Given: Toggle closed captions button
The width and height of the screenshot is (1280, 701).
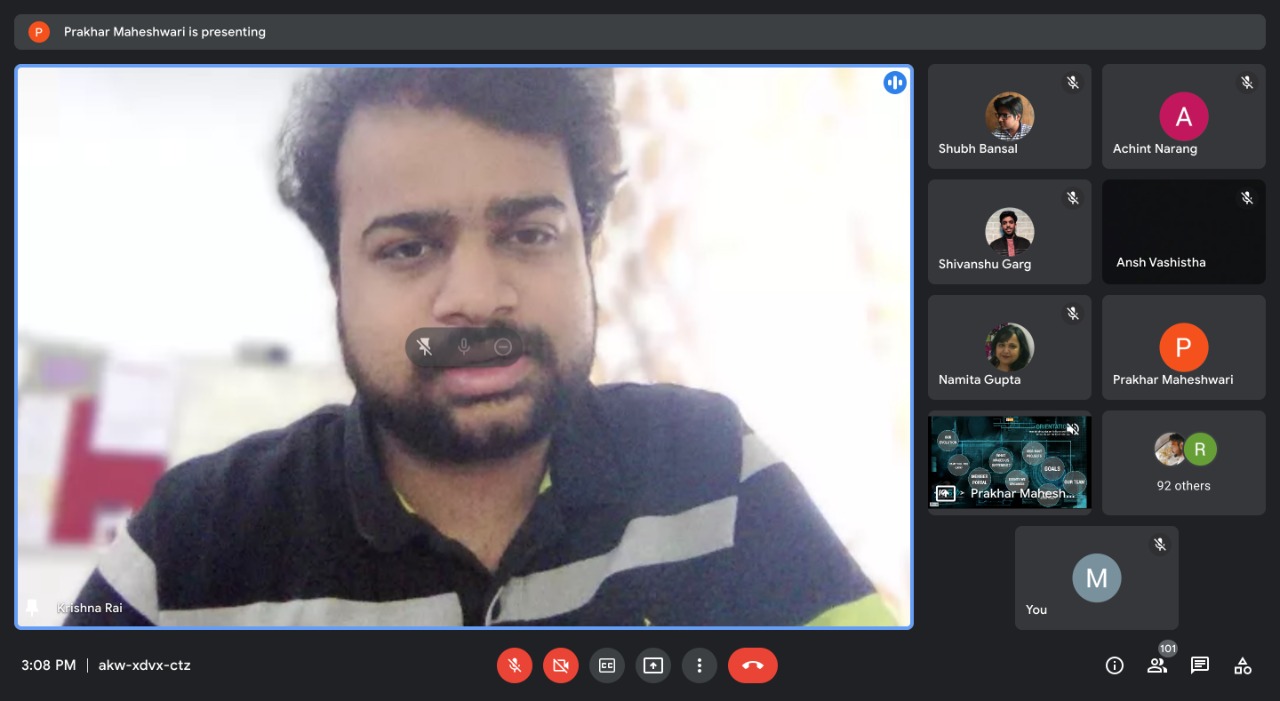Looking at the screenshot, I should pos(607,665).
